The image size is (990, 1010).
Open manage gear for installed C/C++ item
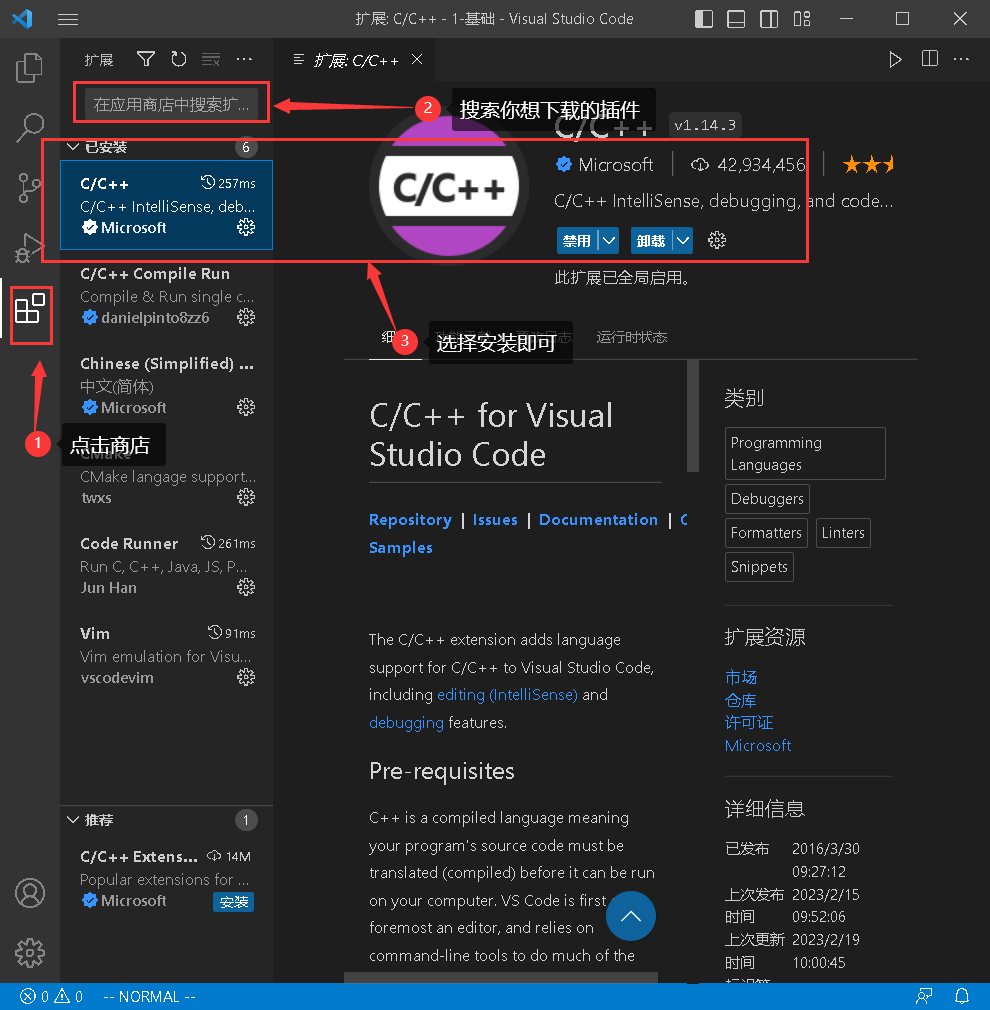click(x=246, y=227)
